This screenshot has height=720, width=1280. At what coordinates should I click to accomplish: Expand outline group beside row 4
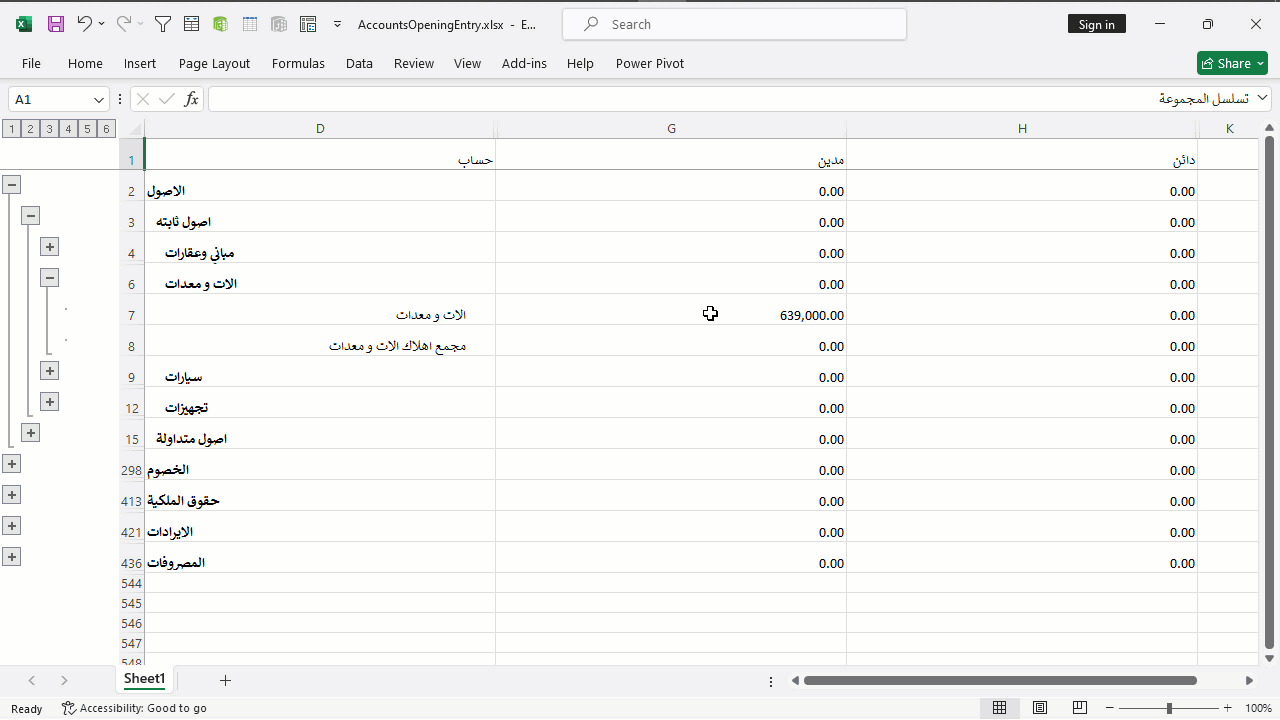pos(49,246)
